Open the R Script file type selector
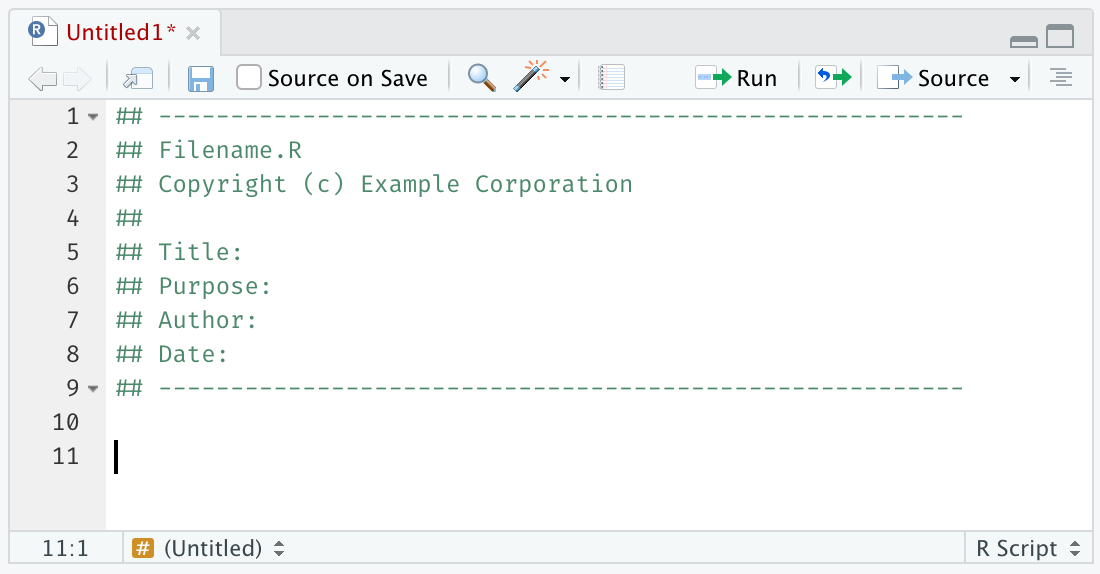1100x574 pixels. (1028, 548)
